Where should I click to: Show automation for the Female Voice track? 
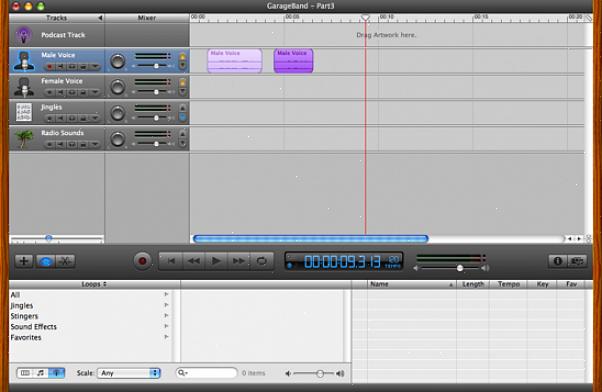click(x=94, y=92)
